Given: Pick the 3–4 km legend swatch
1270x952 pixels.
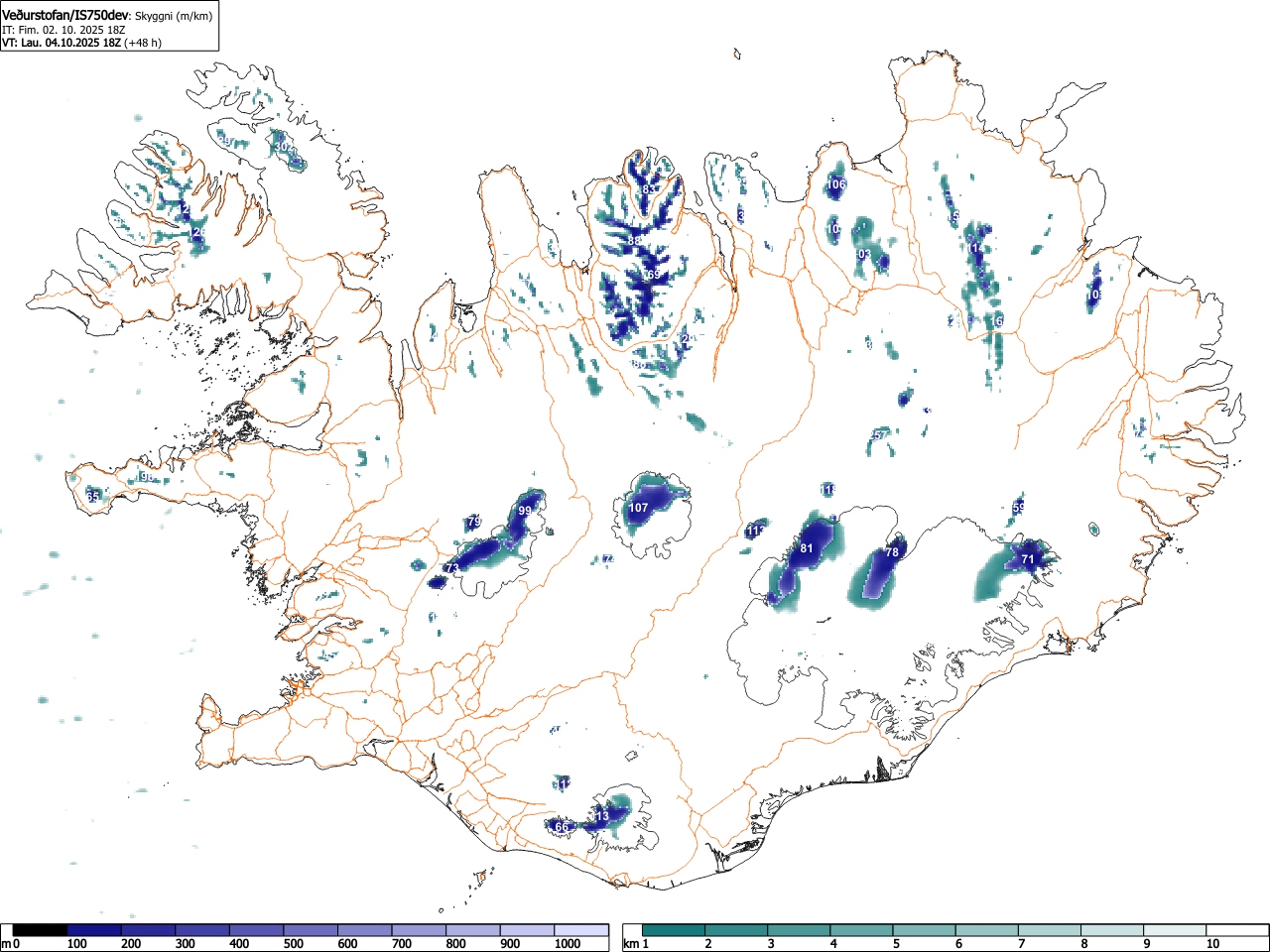Looking at the screenshot, I should [799, 930].
